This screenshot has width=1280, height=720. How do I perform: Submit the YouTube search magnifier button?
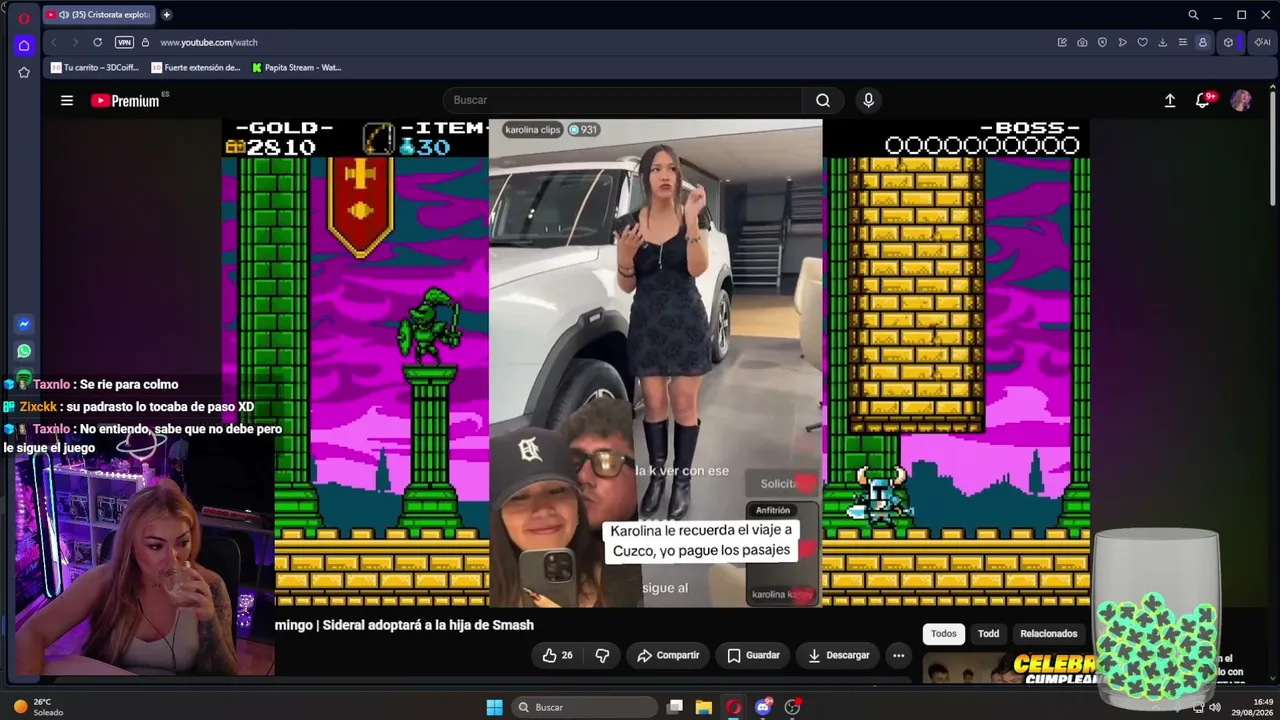(x=823, y=100)
